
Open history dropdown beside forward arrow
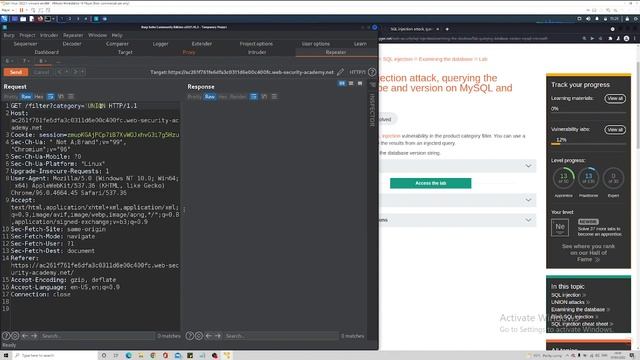(x=82, y=72)
